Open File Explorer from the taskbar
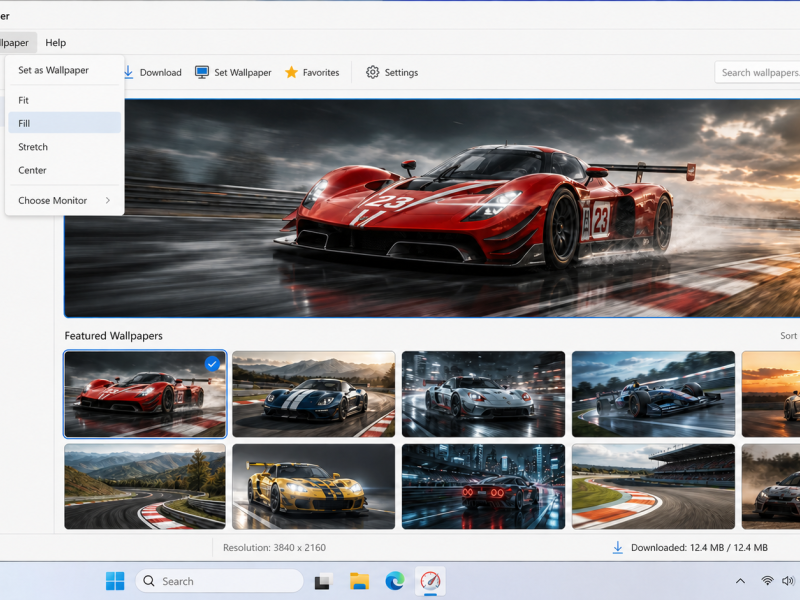800x600 pixels. point(359,581)
